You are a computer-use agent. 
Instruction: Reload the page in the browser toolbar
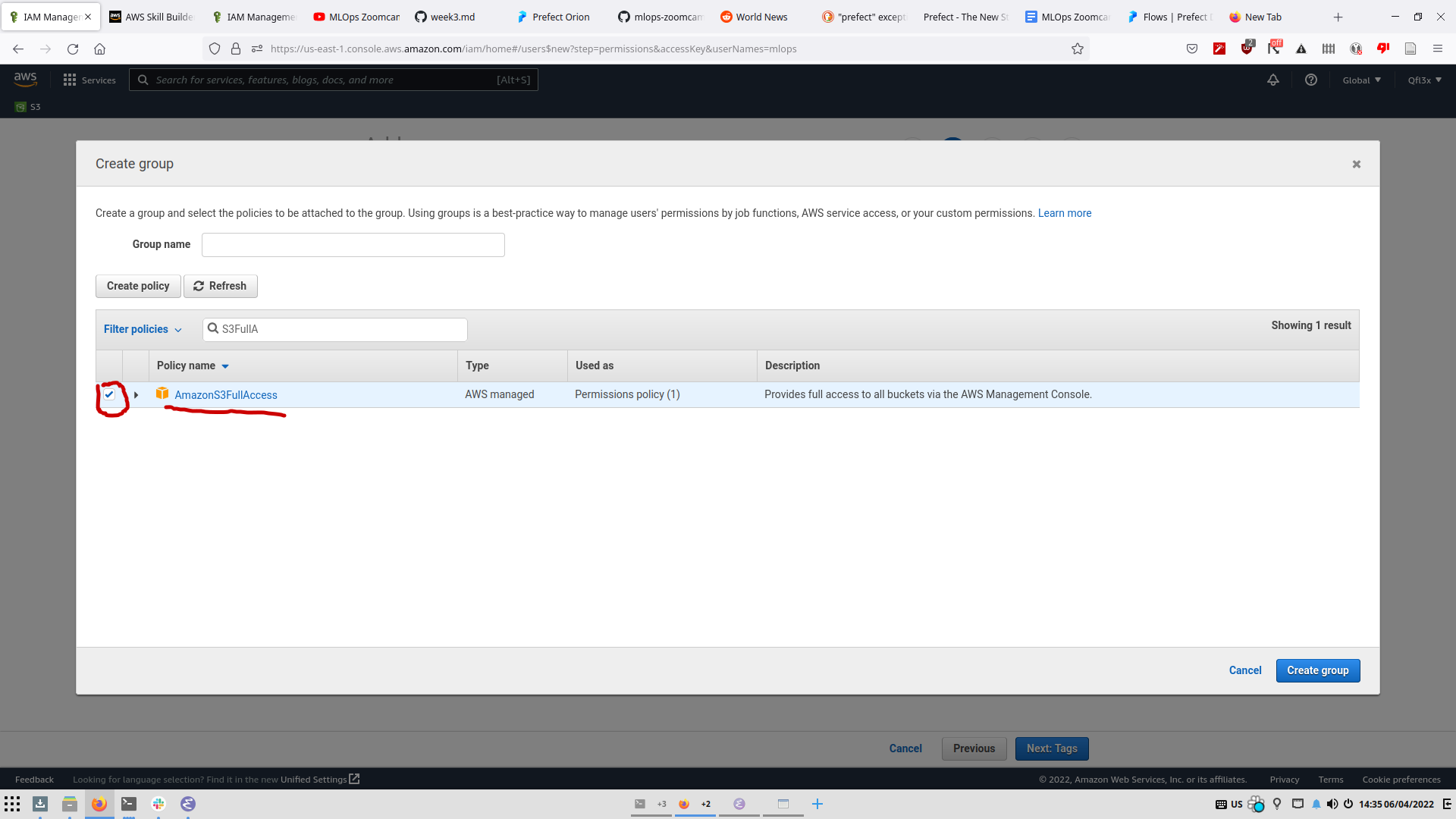point(73,49)
